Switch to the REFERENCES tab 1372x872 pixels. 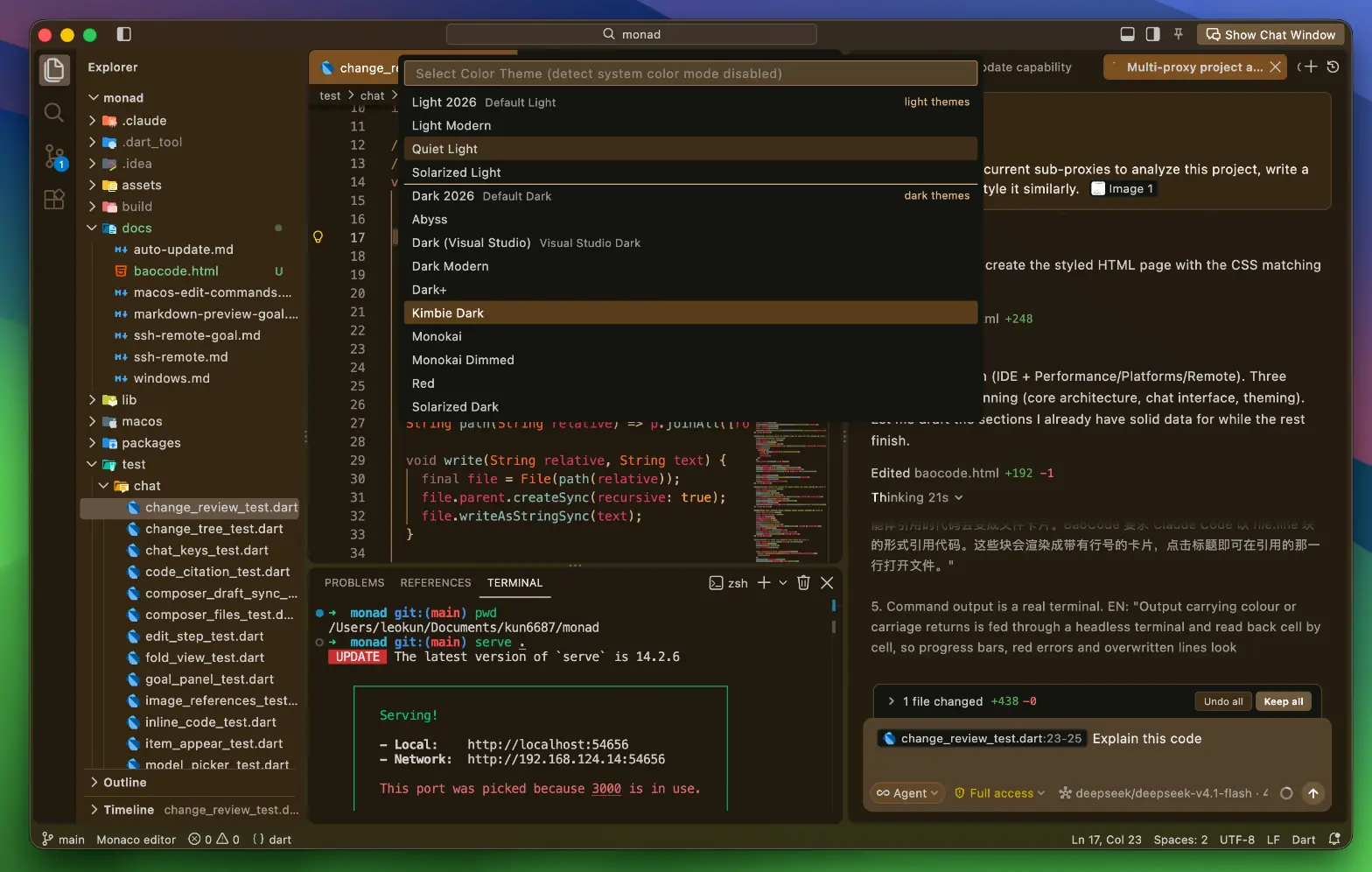436,583
